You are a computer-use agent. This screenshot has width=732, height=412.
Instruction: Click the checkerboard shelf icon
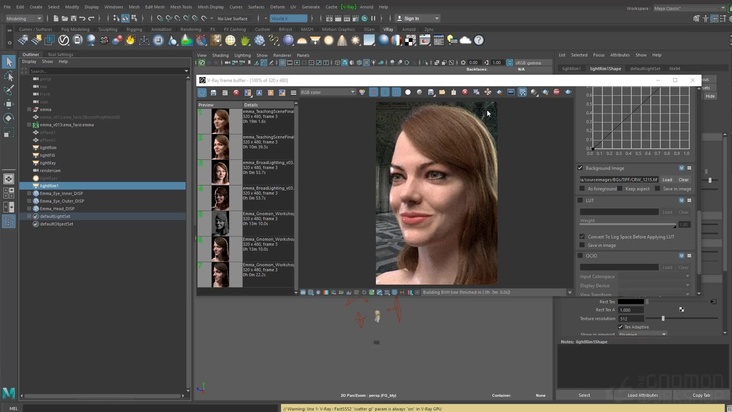click(410, 41)
